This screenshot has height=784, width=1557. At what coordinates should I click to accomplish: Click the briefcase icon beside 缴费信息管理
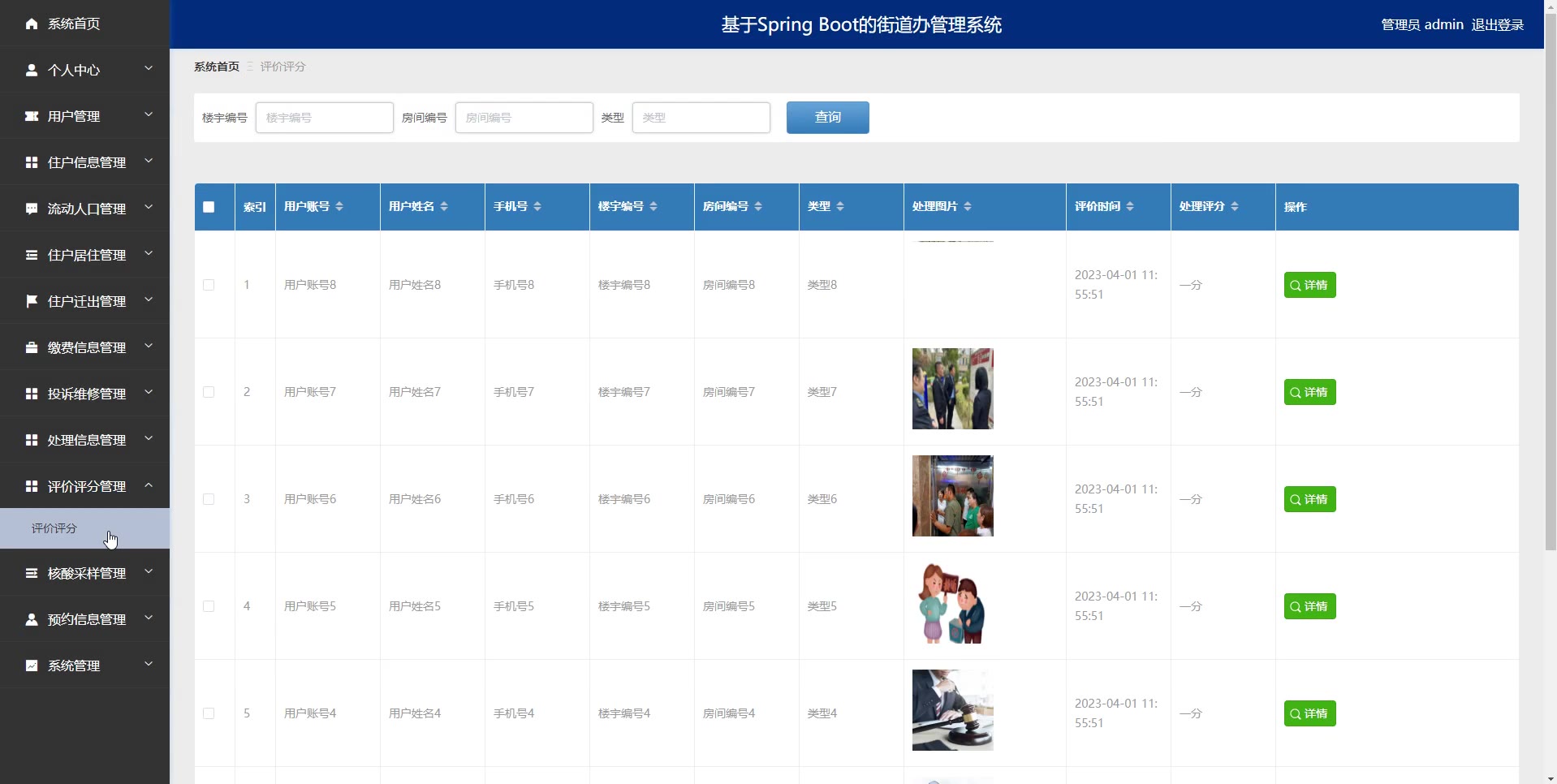coord(32,347)
